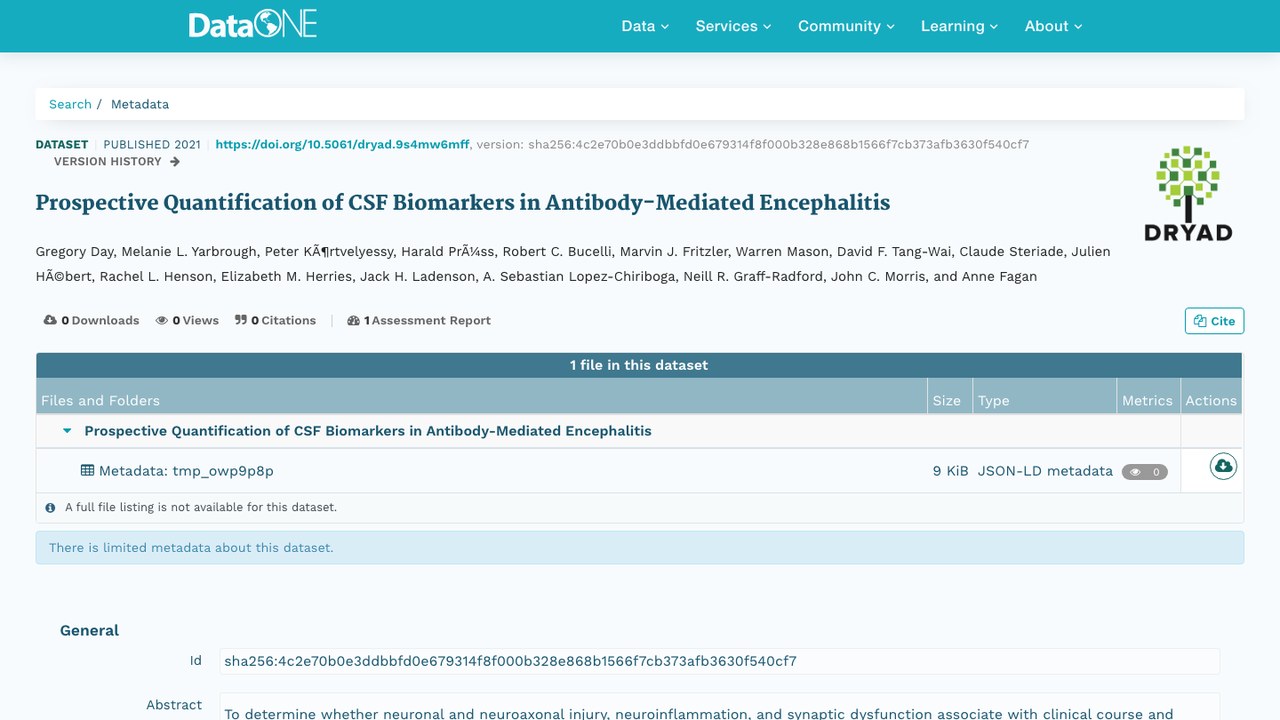Open the Data dropdown menu
The height and width of the screenshot is (720, 1280).
pyautogui.click(x=645, y=26)
